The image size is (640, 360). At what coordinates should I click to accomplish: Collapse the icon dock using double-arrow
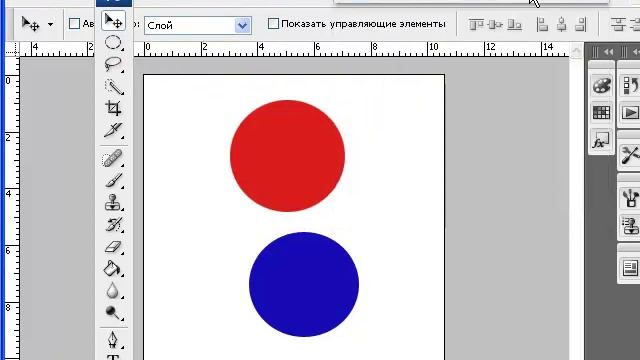click(x=608, y=52)
